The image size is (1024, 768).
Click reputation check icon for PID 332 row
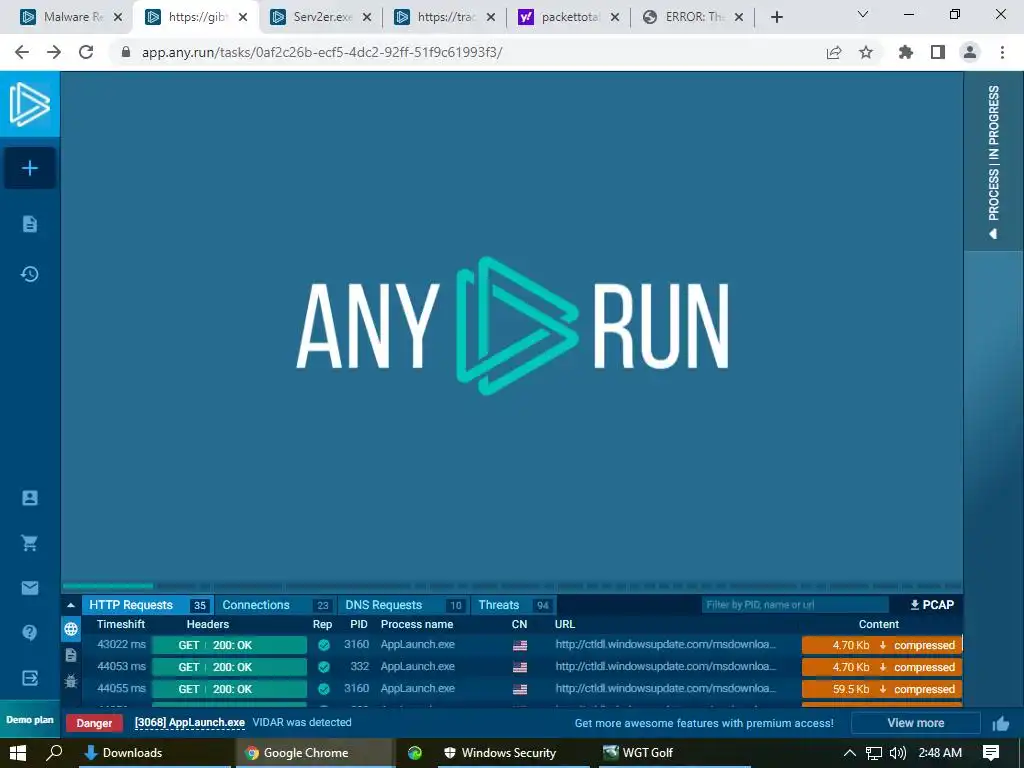coord(323,667)
